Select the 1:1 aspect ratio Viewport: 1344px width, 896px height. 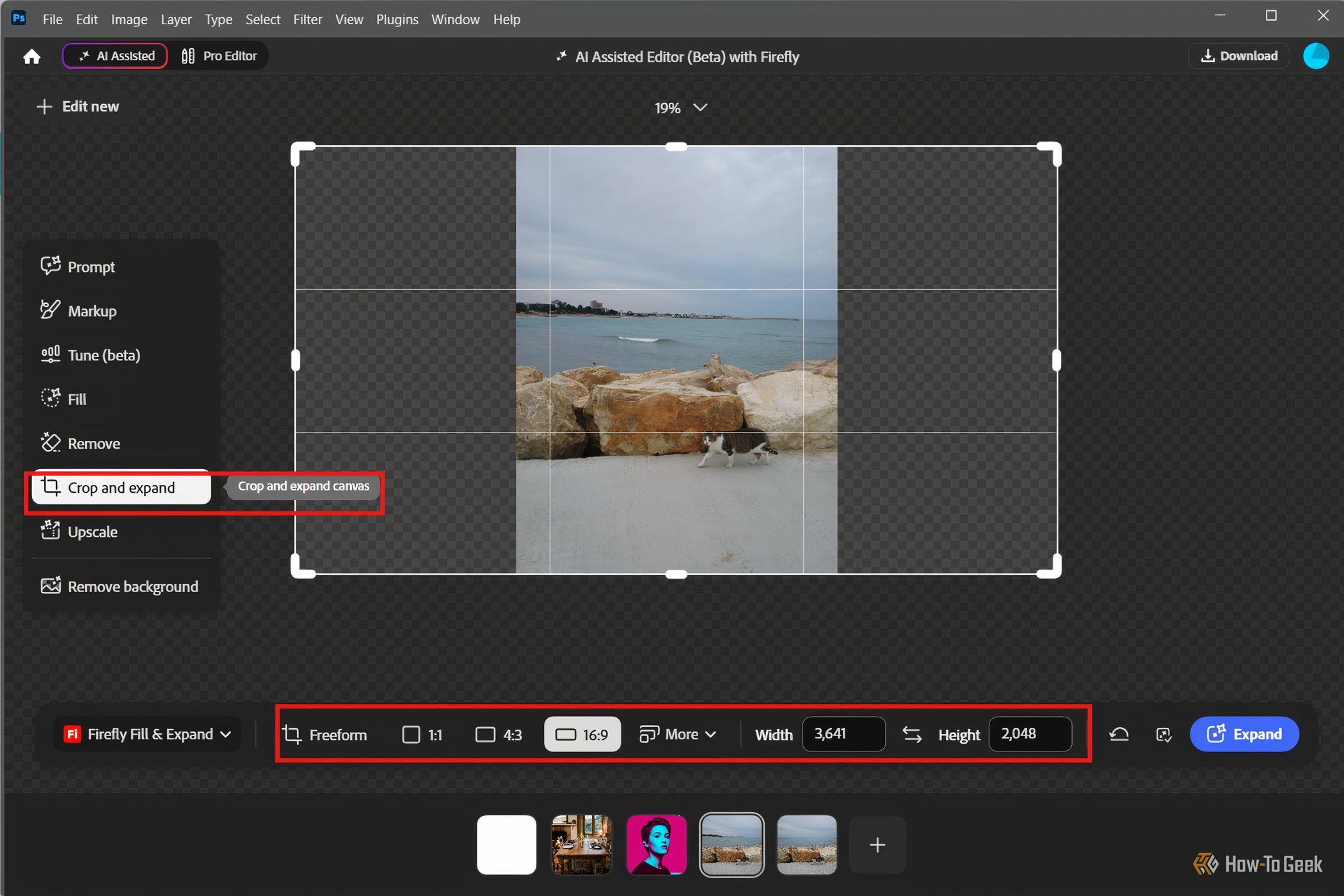click(422, 734)
